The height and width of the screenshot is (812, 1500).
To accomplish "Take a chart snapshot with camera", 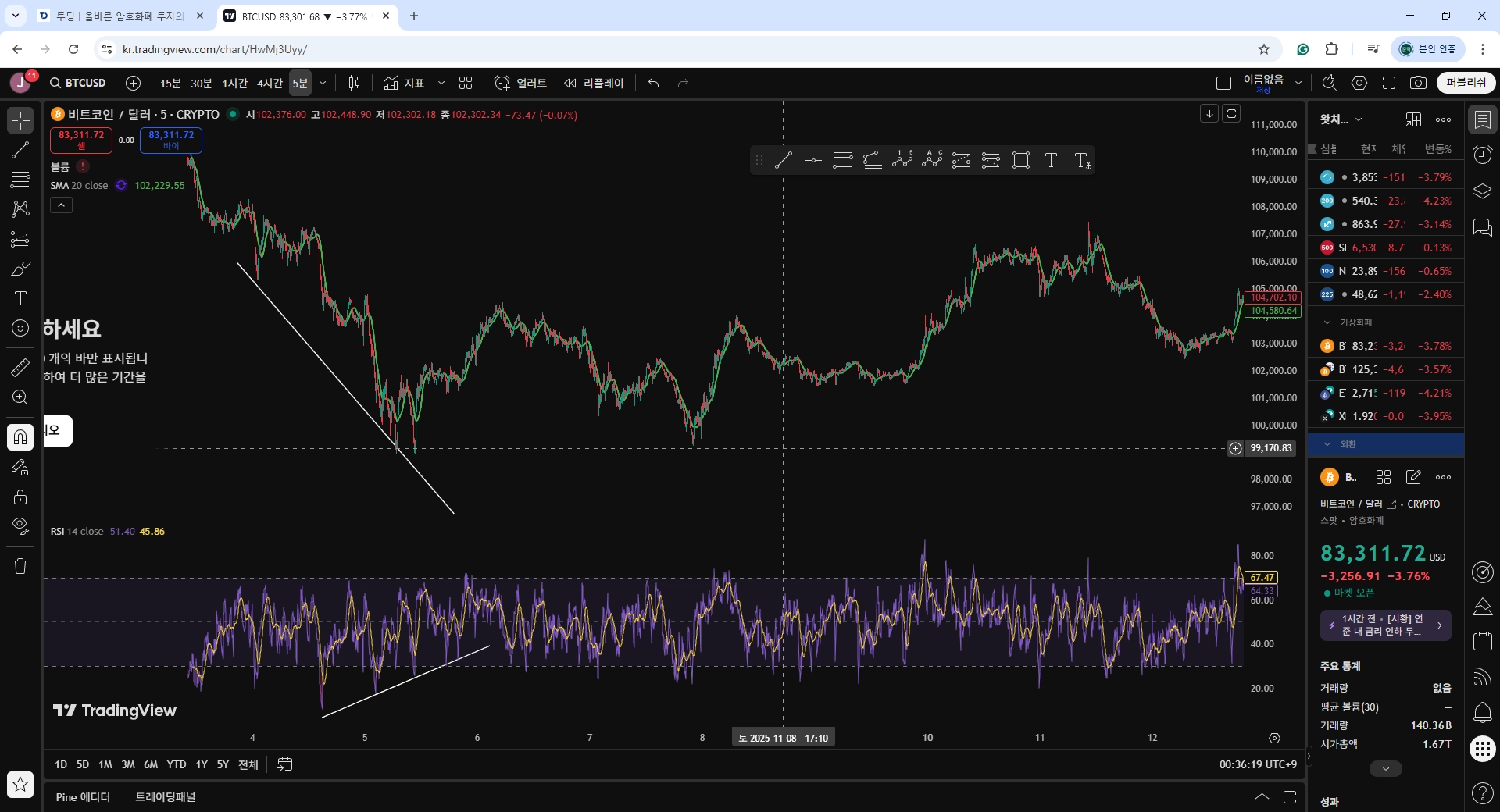I will (1419, 83).
